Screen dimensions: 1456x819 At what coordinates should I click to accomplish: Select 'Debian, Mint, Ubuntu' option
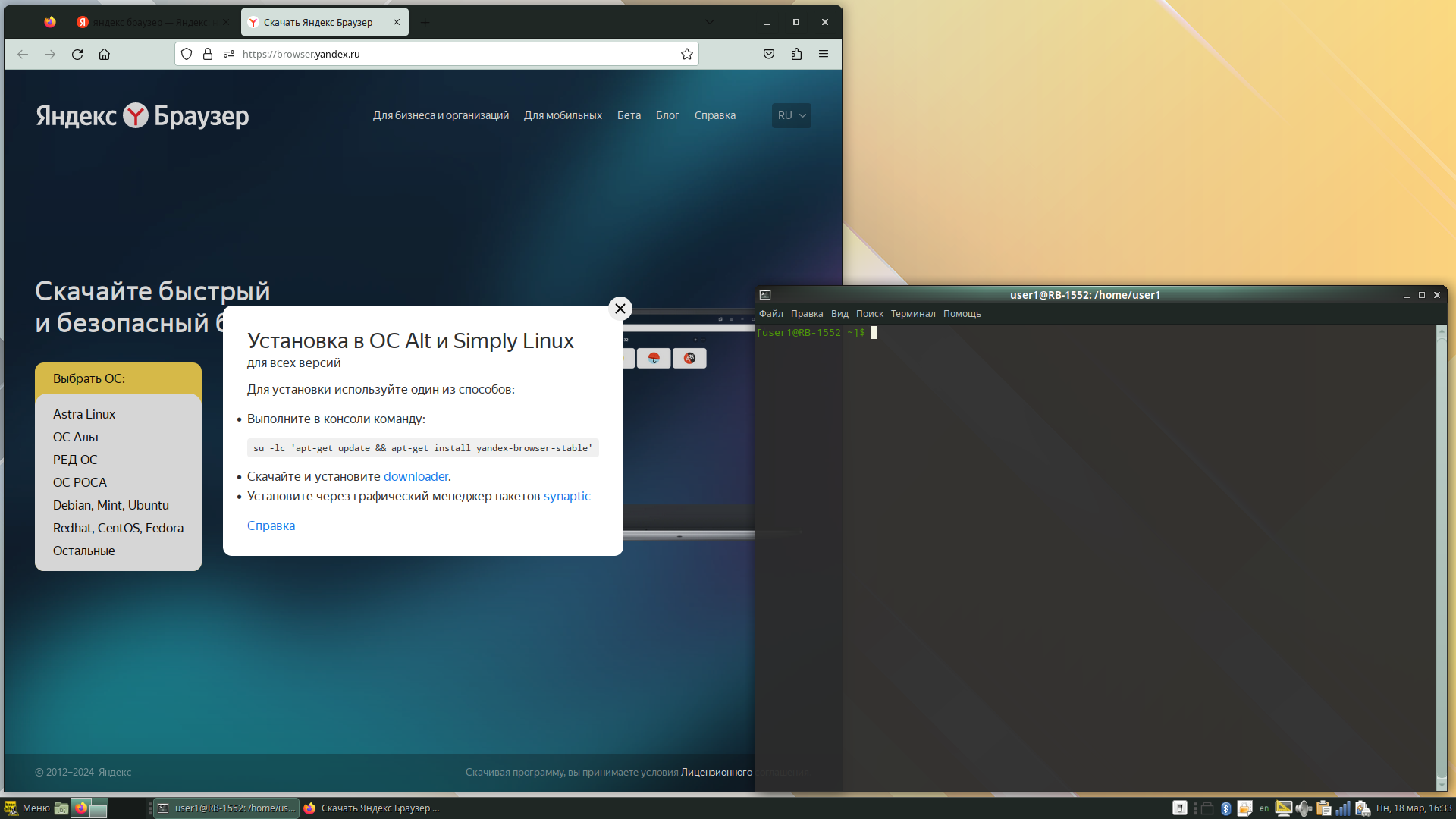(111, 505)
